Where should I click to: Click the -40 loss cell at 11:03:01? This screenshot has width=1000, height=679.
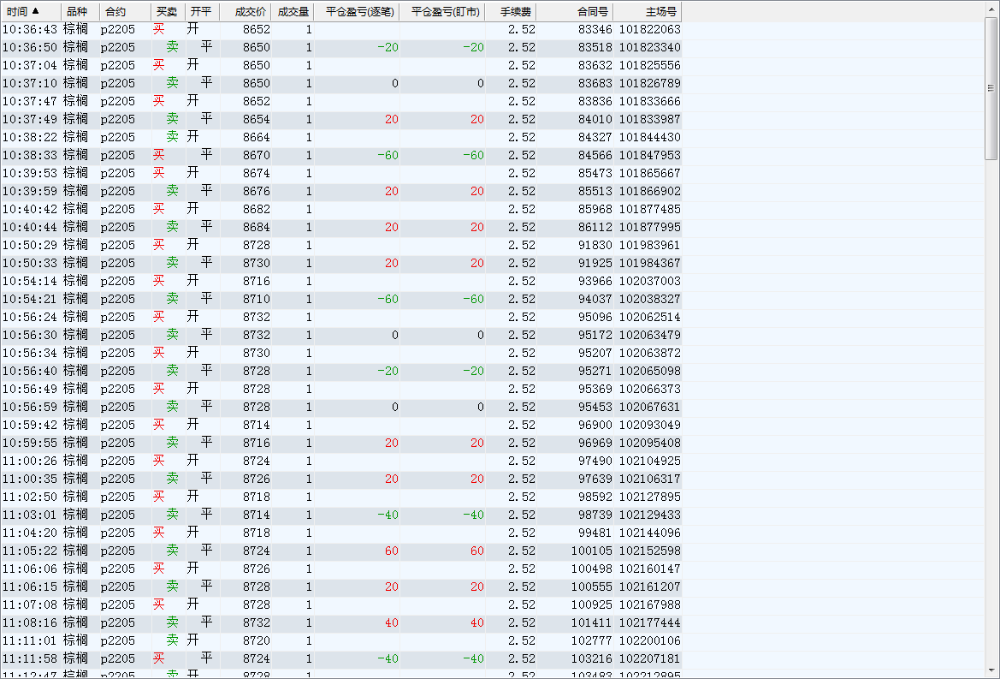387,515
